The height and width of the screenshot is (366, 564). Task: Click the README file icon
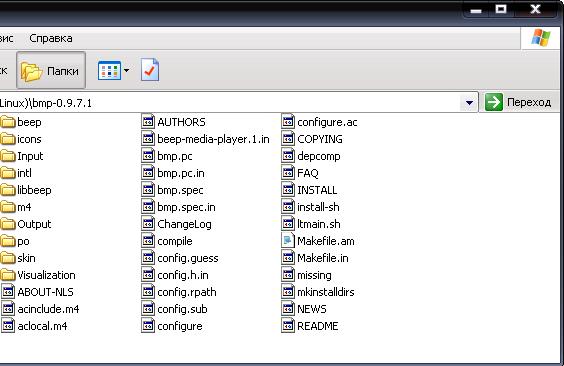click(287, 326)
